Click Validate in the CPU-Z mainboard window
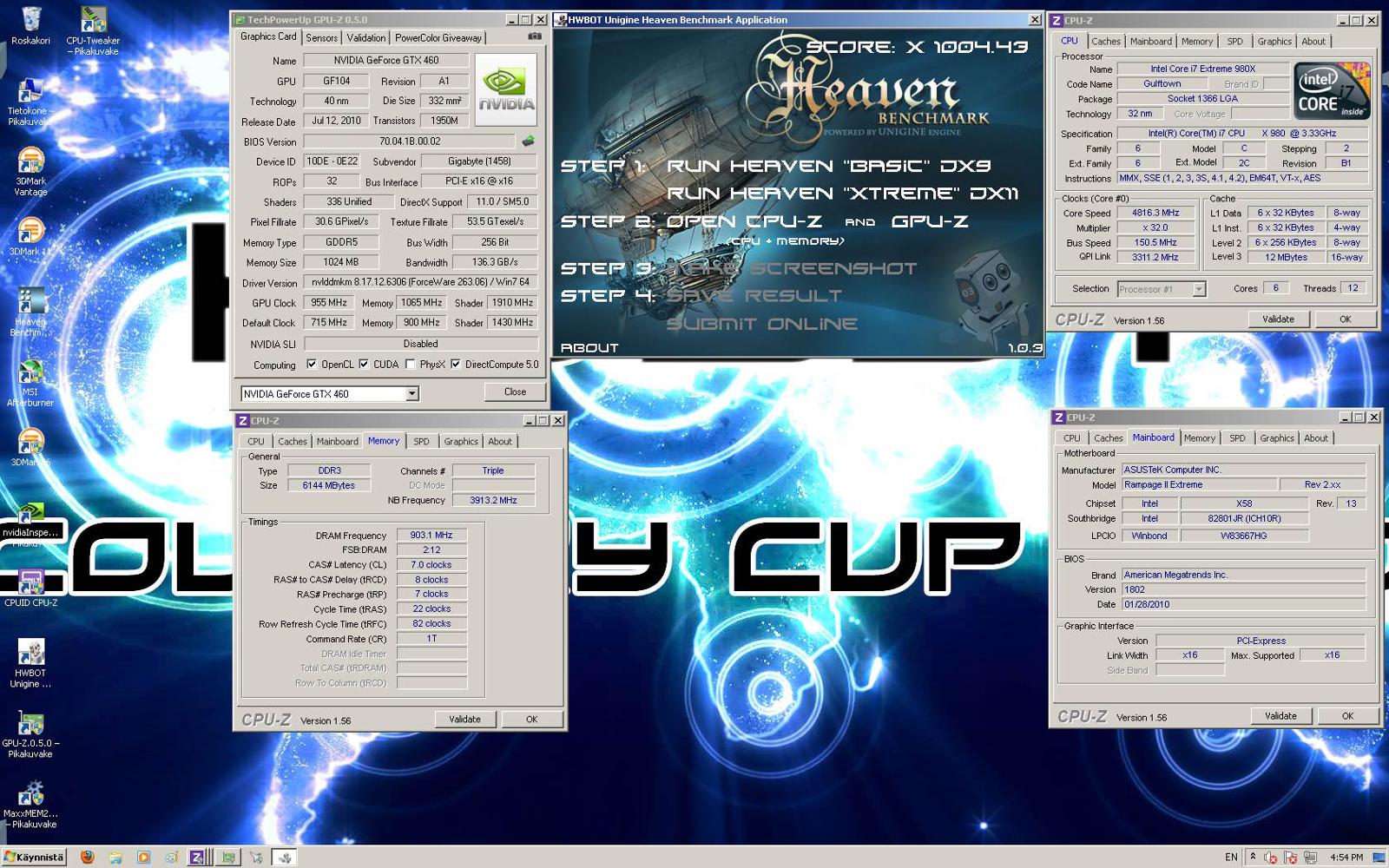 coord(1280,716)
